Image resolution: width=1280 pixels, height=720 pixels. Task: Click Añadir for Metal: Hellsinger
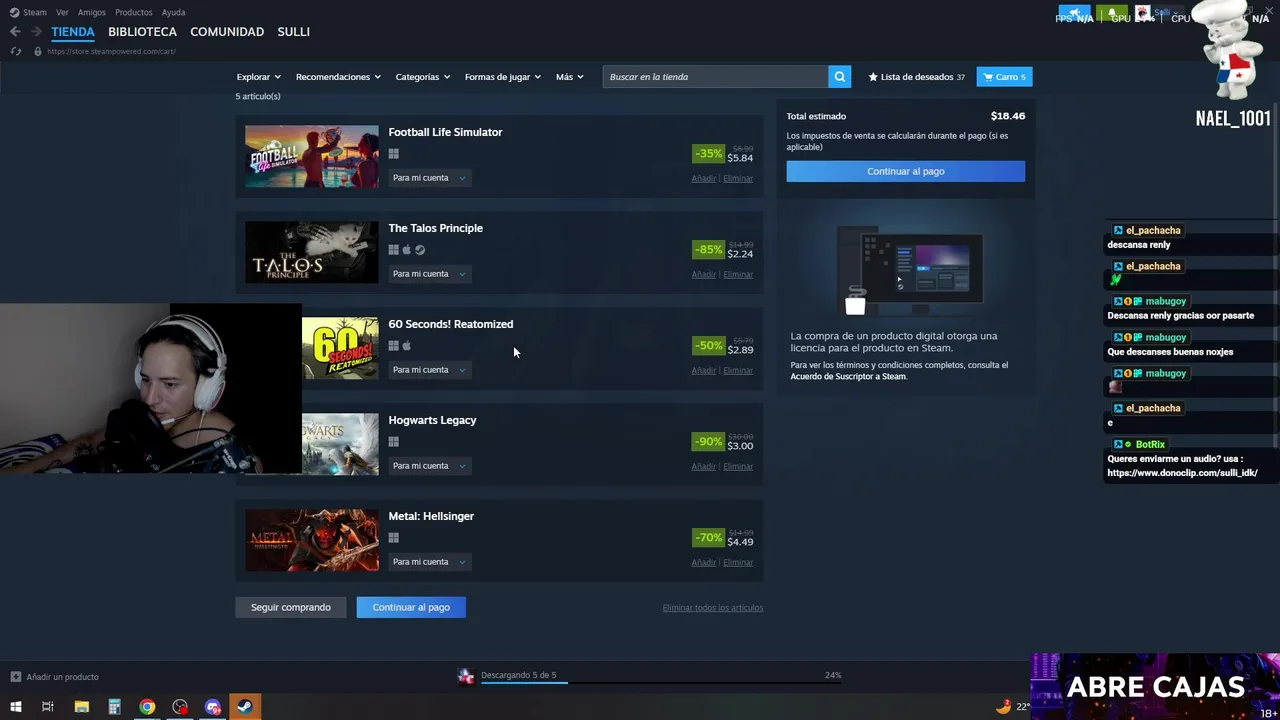703,563
